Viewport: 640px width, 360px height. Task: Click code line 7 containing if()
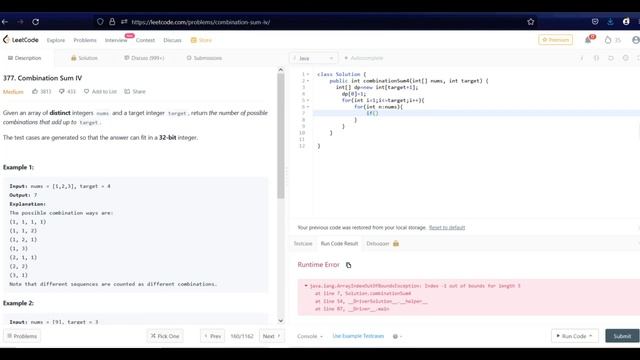(476, 113)
